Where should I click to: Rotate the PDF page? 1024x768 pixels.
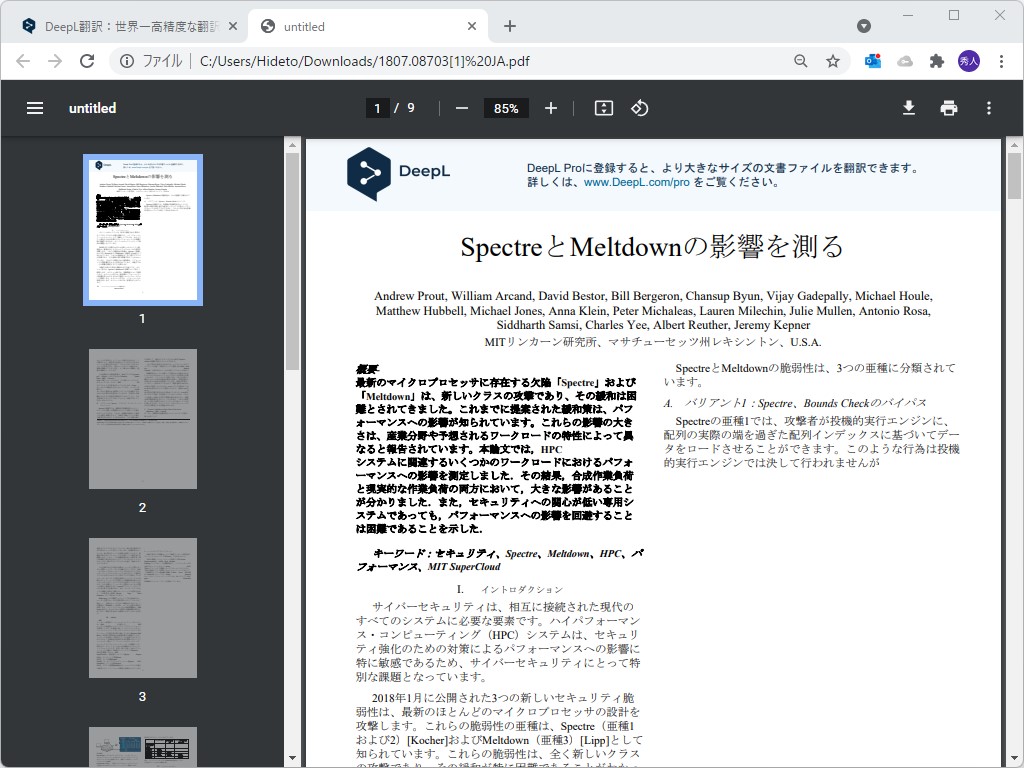point(641,108)
